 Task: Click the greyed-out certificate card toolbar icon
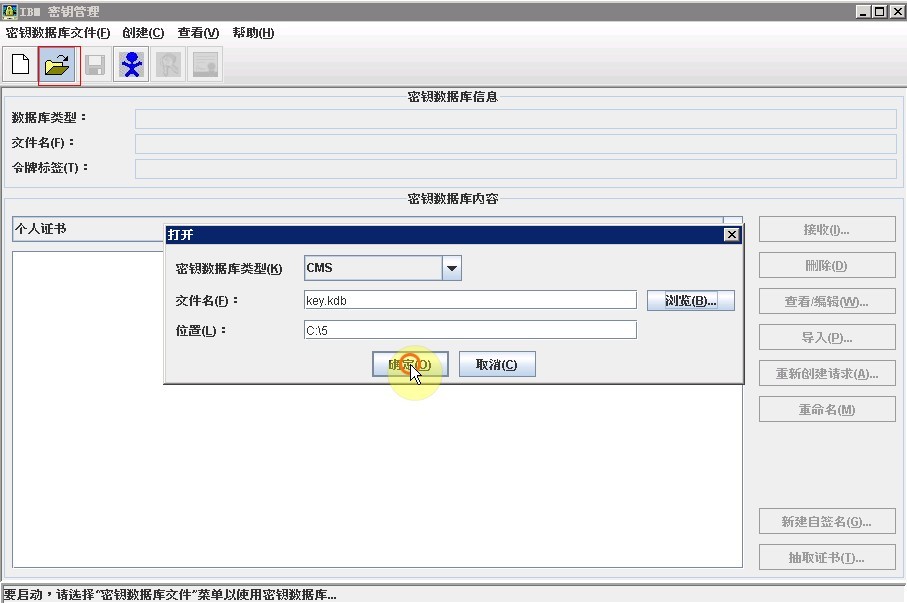[x=205, y=66]
